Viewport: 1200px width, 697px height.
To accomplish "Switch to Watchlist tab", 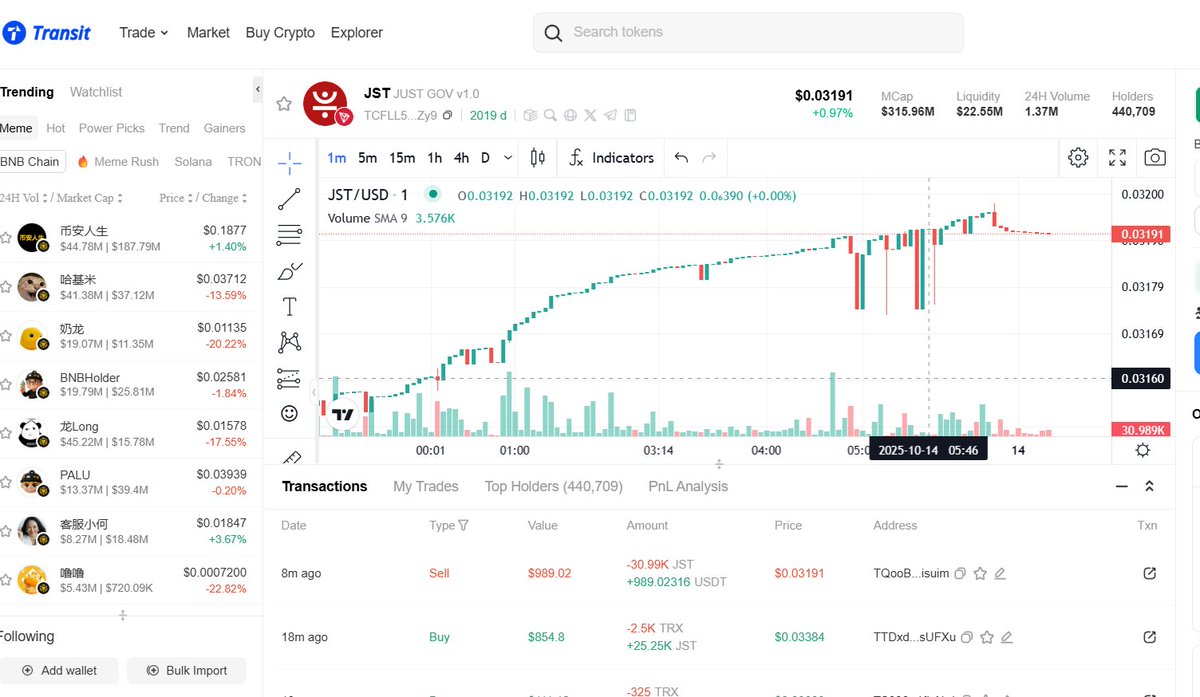I will (96, 92).
